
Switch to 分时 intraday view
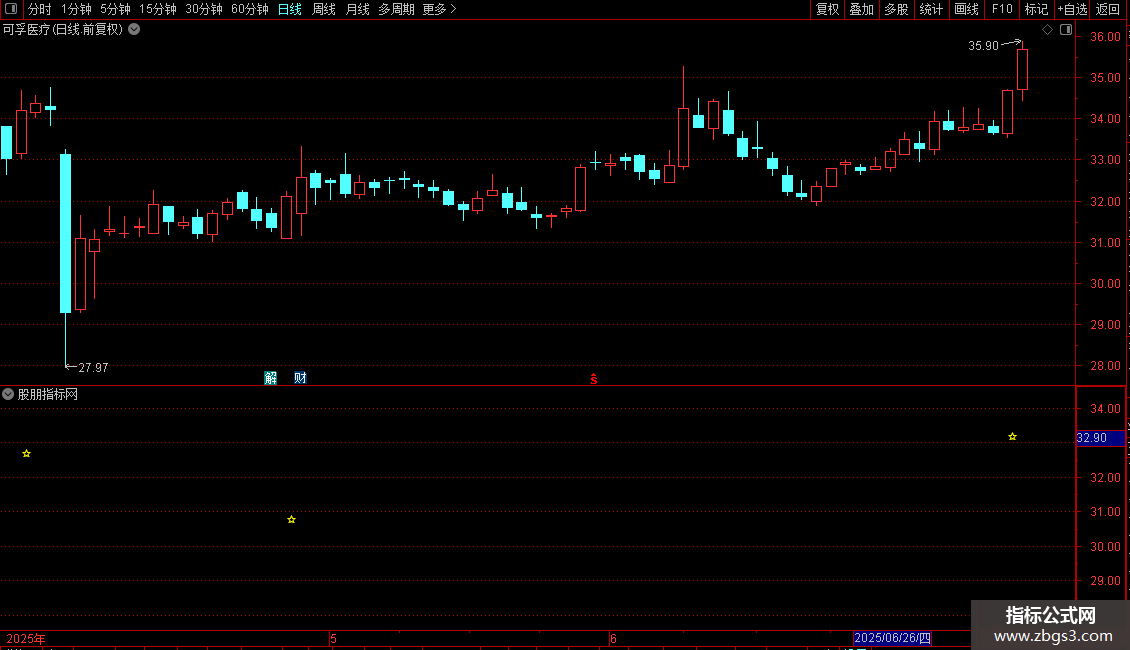click(40, 9)
